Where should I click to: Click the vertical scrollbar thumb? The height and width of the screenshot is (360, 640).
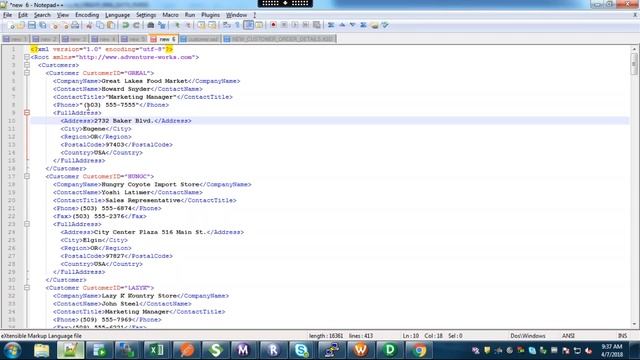[634, 64]
